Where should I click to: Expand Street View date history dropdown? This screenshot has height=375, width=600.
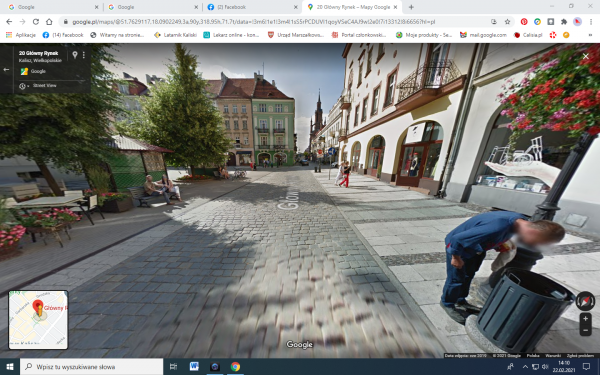[23, 86]
